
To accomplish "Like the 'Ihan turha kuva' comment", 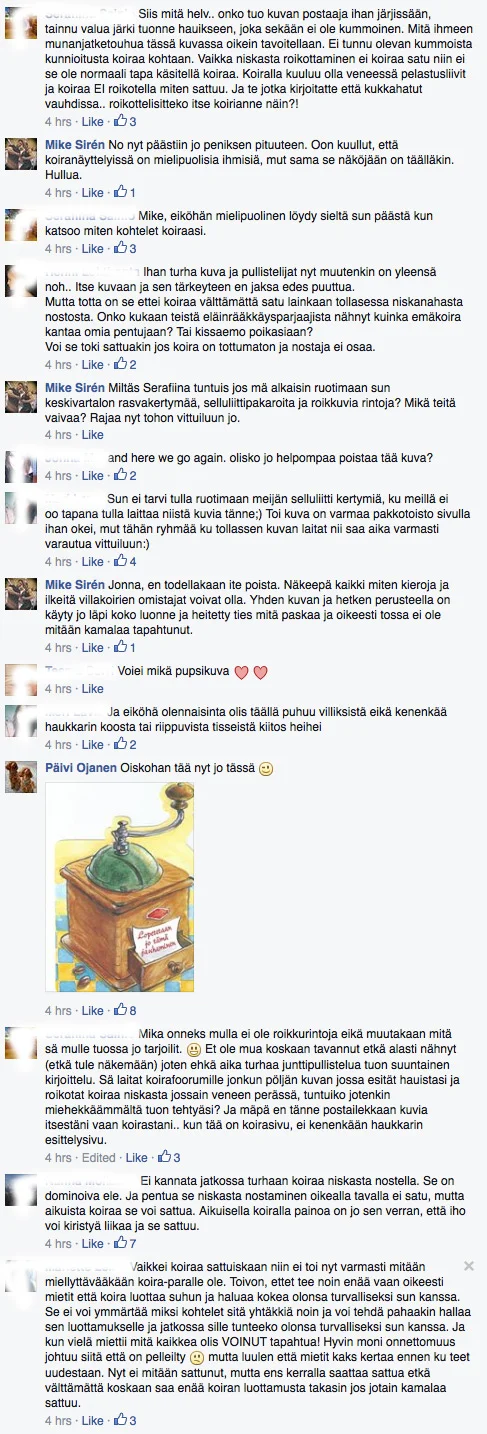I will (x=92, y=365).
